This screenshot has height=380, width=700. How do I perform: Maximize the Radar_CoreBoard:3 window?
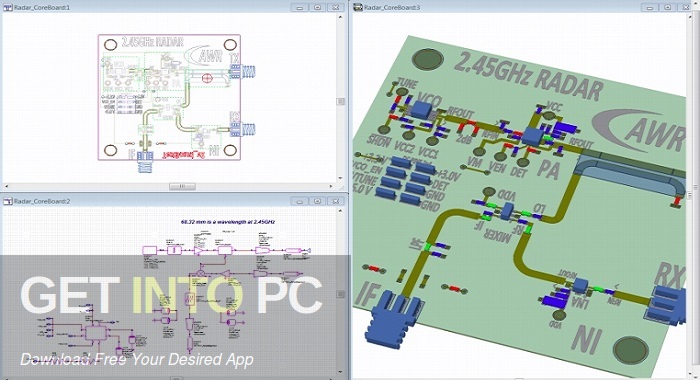click(668, 7)
